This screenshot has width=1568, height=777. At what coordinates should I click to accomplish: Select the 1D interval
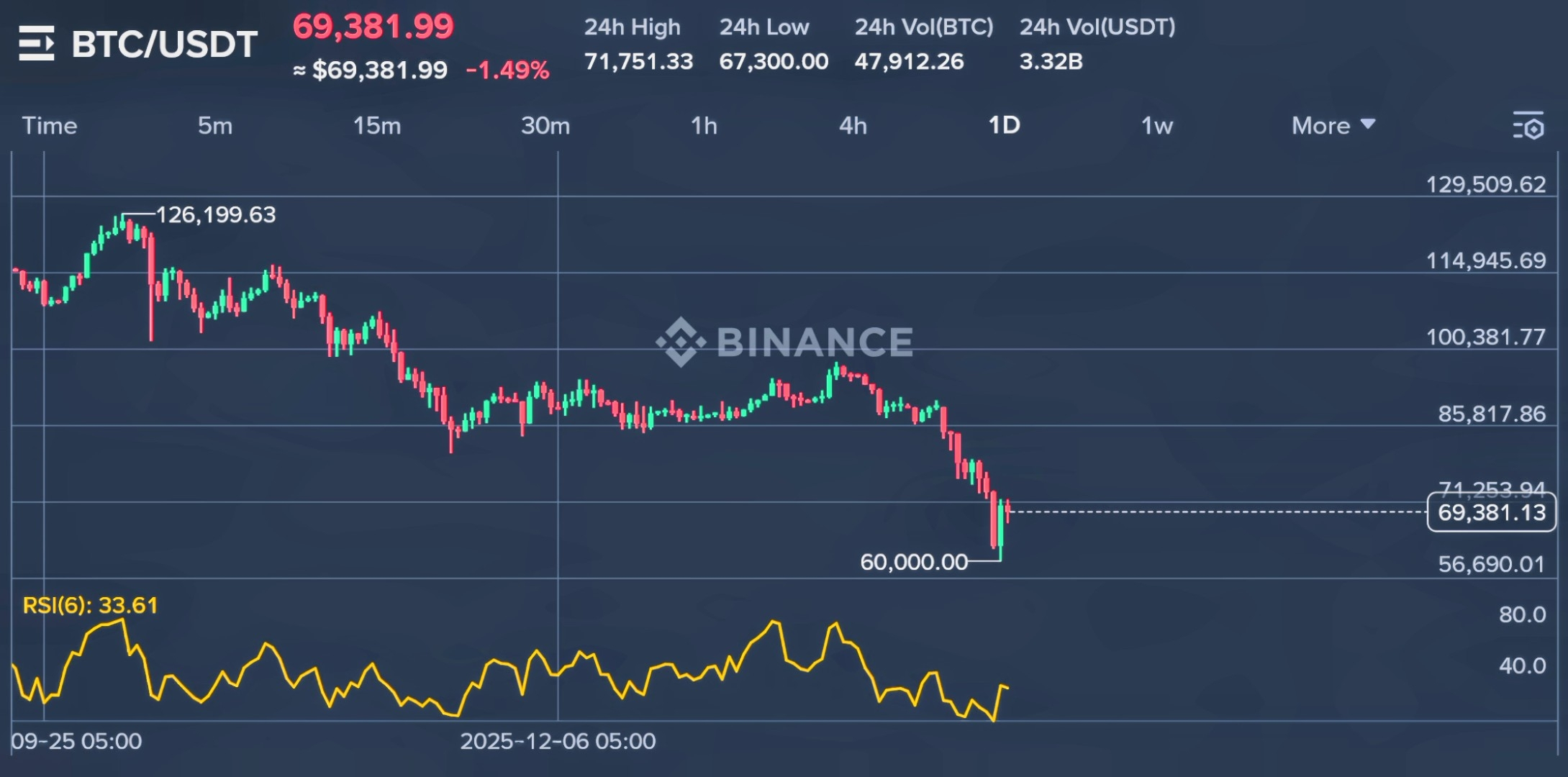[1004, 126]
